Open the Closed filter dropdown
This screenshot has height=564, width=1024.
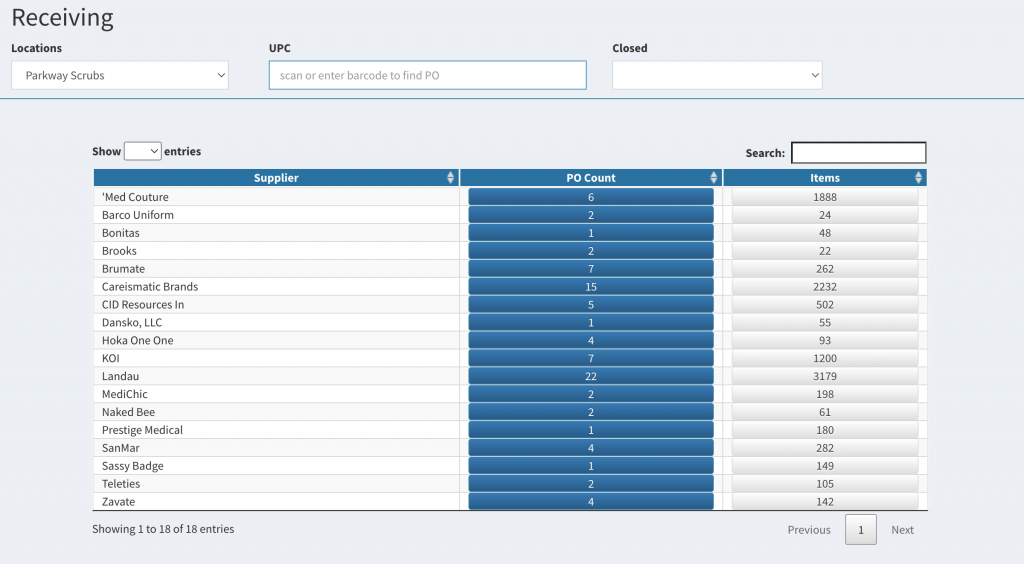click(717, 75)
